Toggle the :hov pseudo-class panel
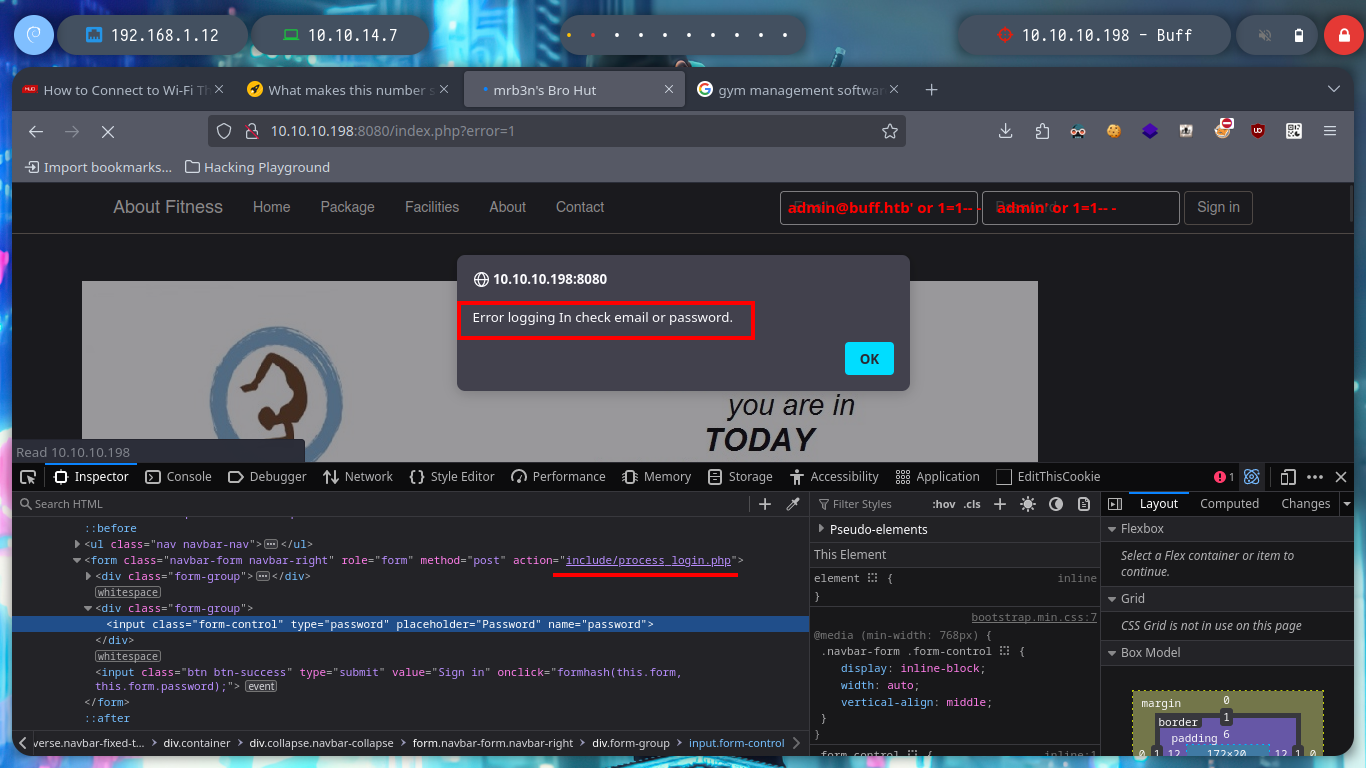Image resolution: width=1366 pixels, height=768 pixels. [x=942, y=504]
